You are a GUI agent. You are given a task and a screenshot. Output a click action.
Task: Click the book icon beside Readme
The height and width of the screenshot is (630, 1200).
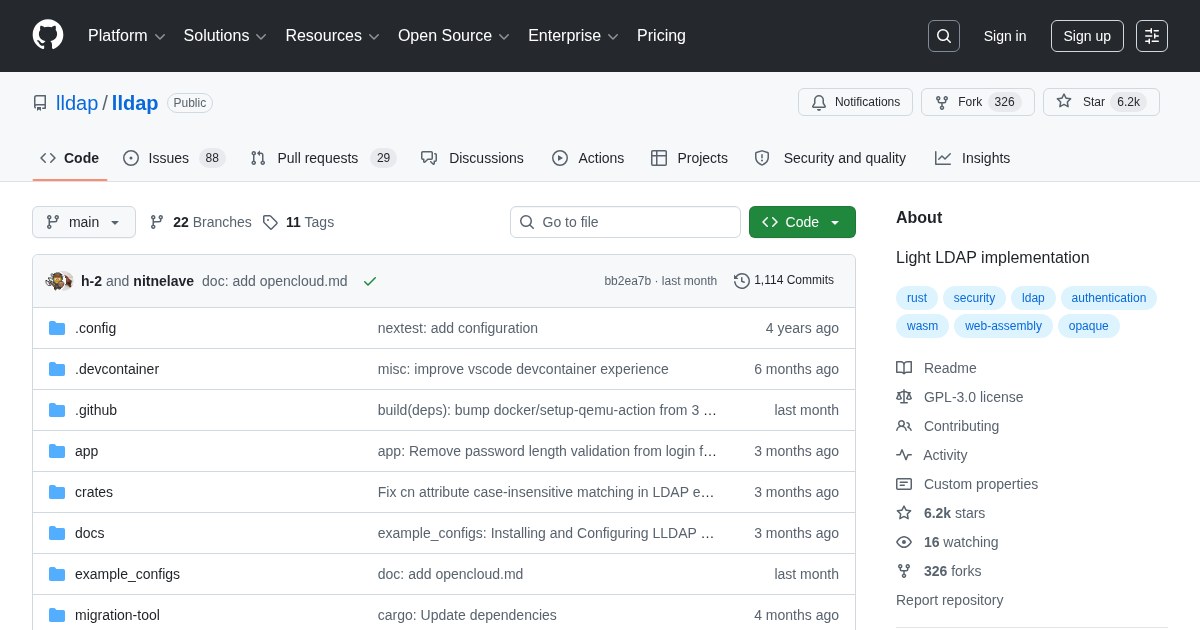(904, 368)
